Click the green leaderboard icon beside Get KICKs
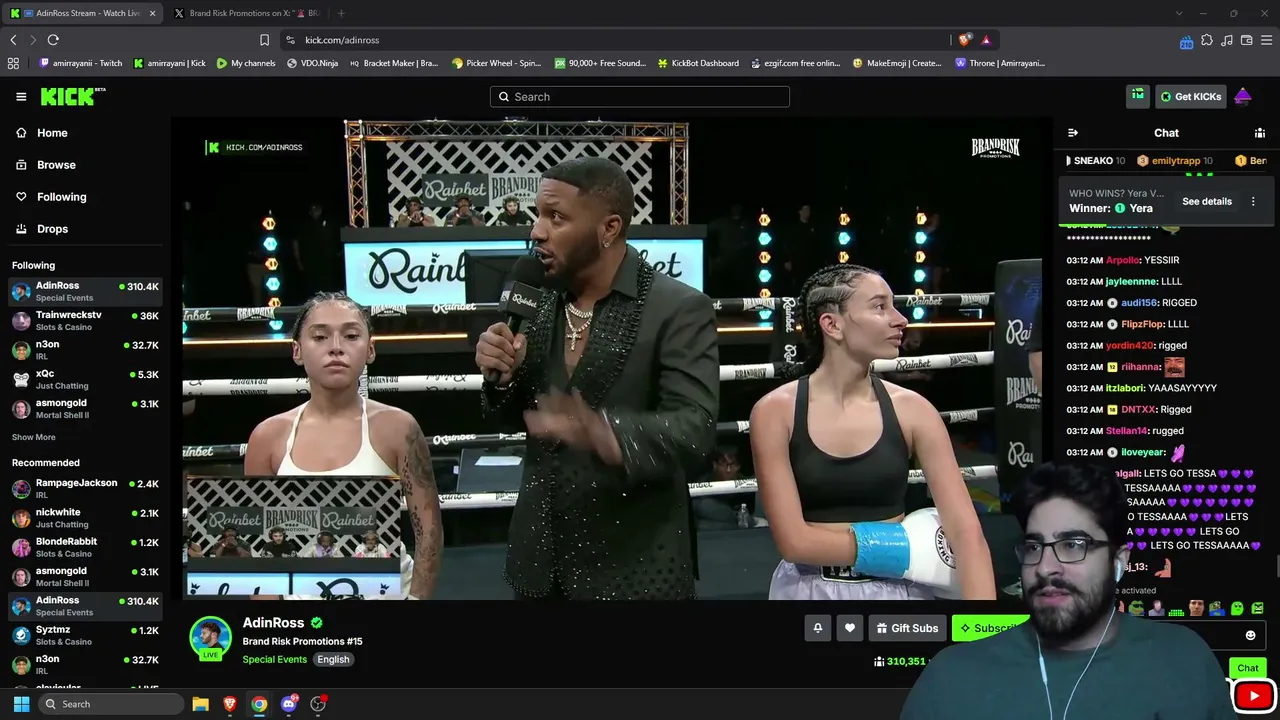Viewport: 1280px width, 720px height. tap(1138, 96)
